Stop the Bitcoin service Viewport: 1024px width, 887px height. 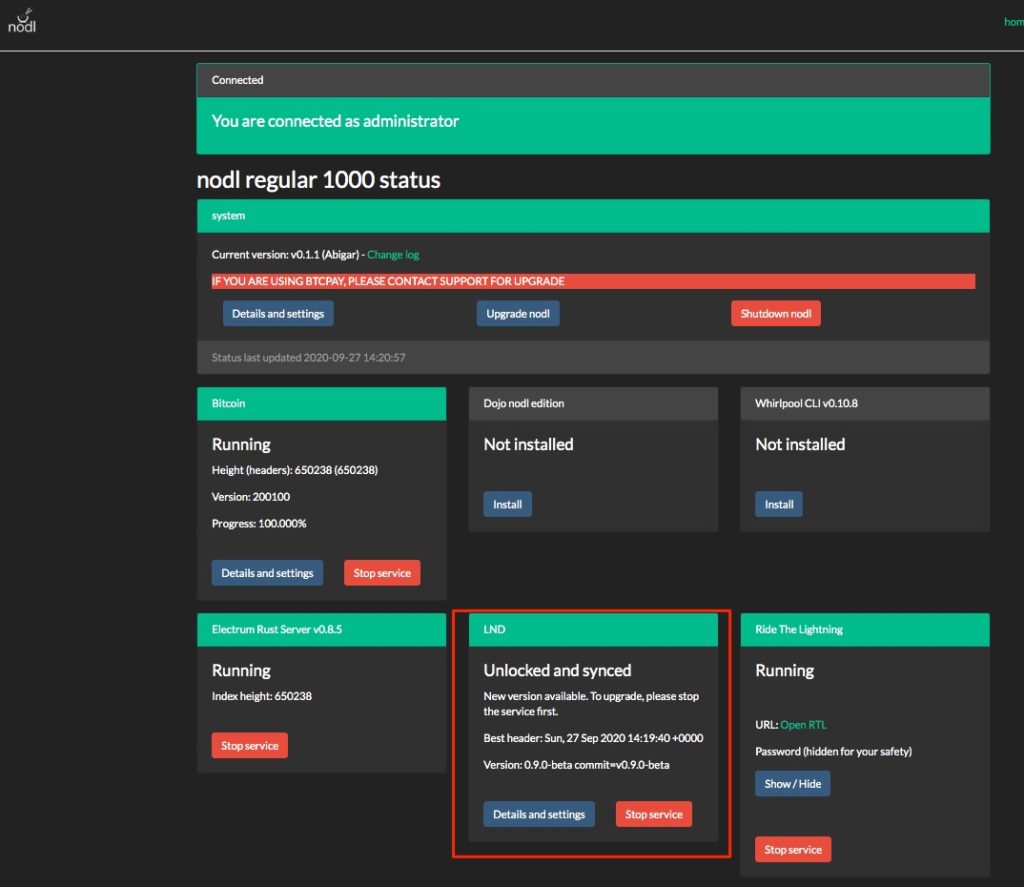[382, 573]
